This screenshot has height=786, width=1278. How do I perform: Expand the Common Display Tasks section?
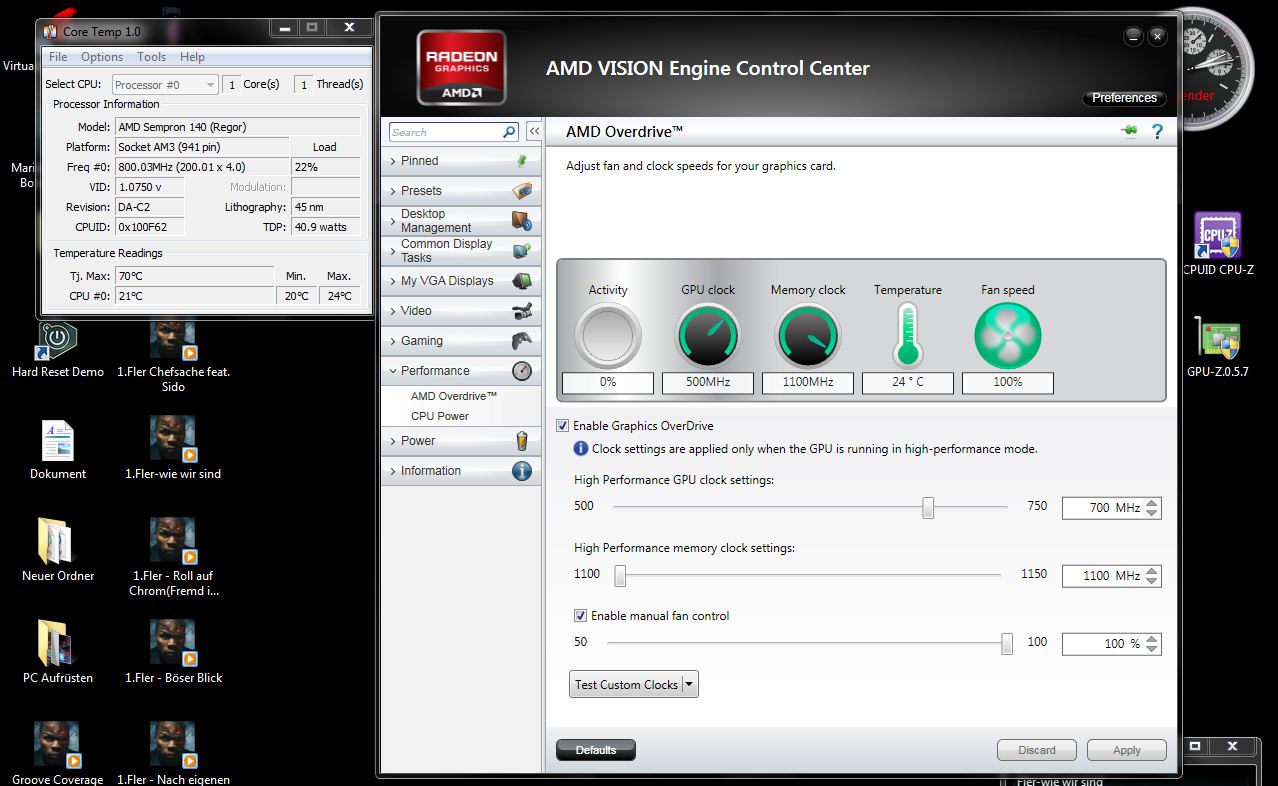(x=392, y=251)
